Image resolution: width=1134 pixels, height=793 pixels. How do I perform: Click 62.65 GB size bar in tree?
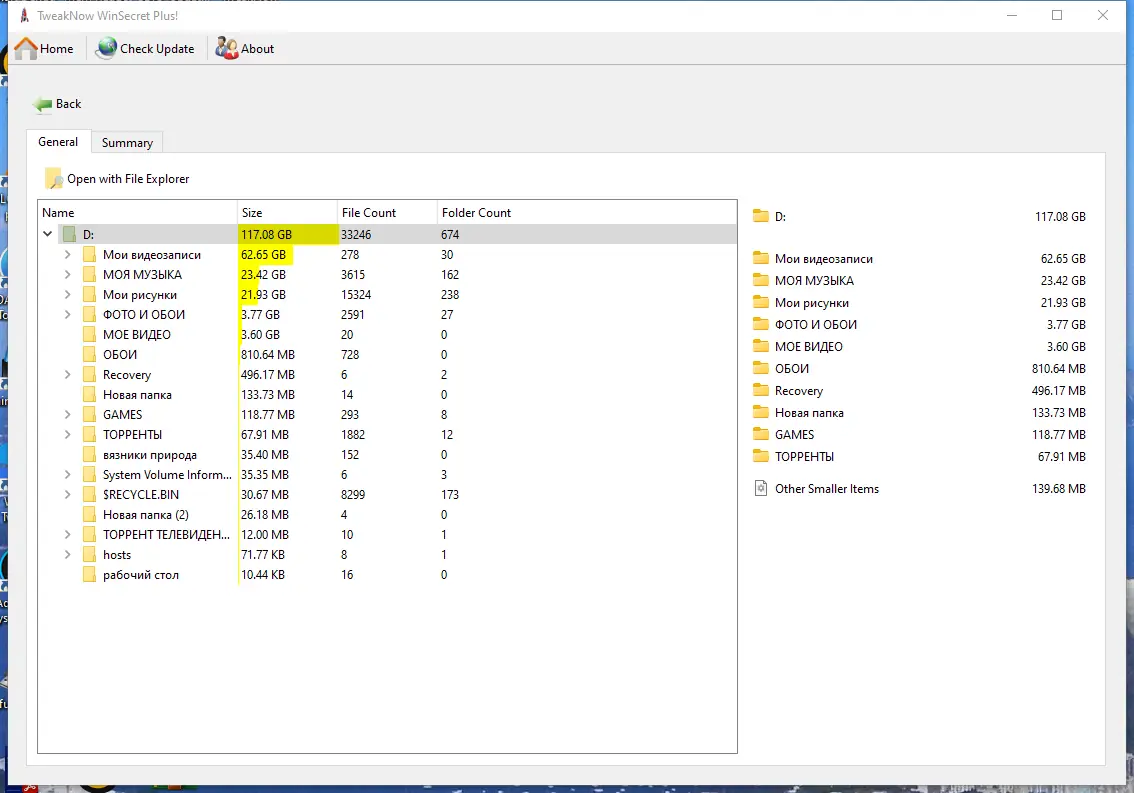pyautogui.click(x=265, y=255)
